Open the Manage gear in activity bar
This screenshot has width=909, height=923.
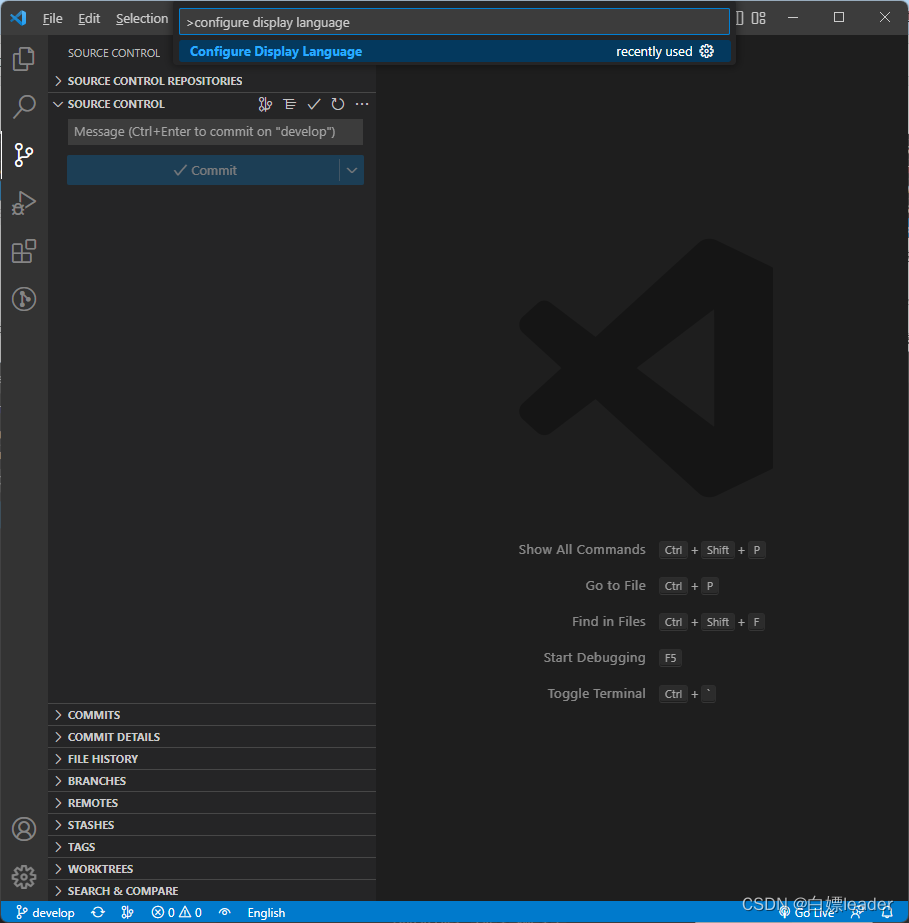click(24, 877)
